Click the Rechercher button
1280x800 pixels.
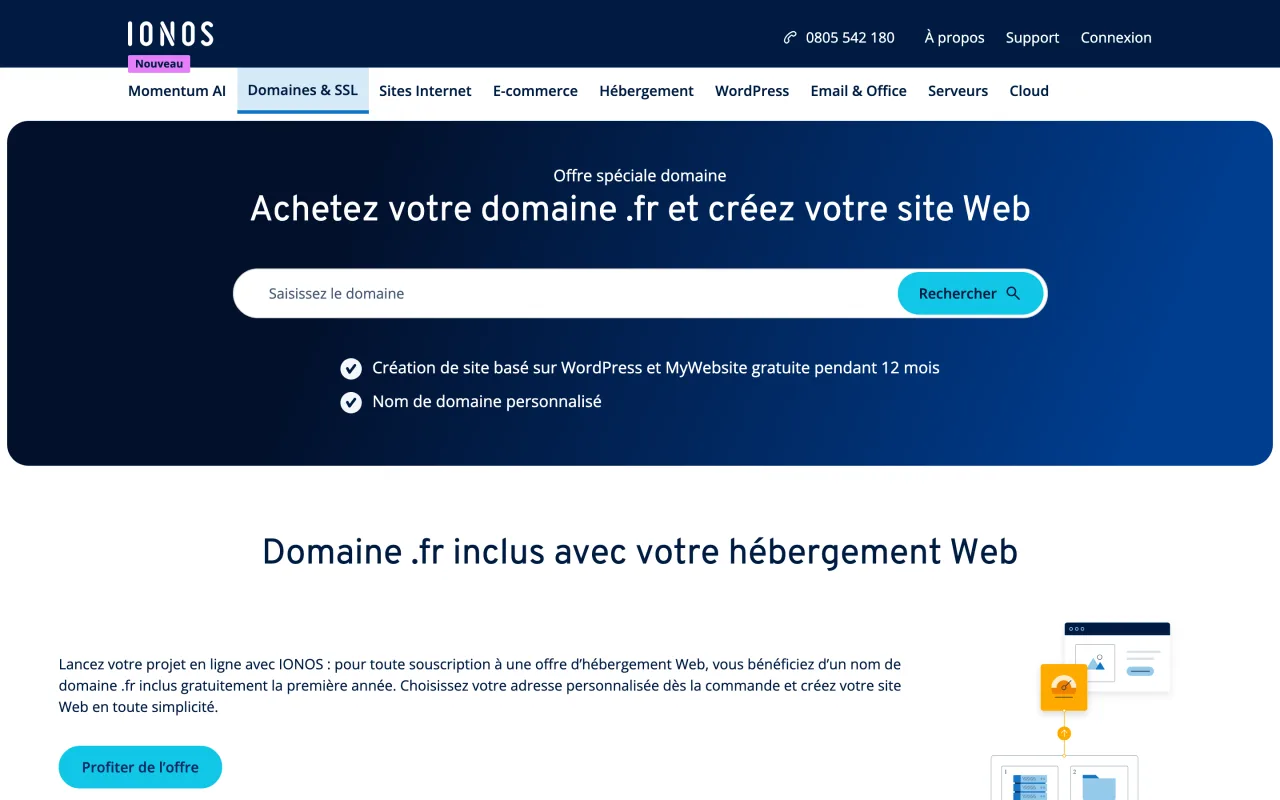coord(970,293)
